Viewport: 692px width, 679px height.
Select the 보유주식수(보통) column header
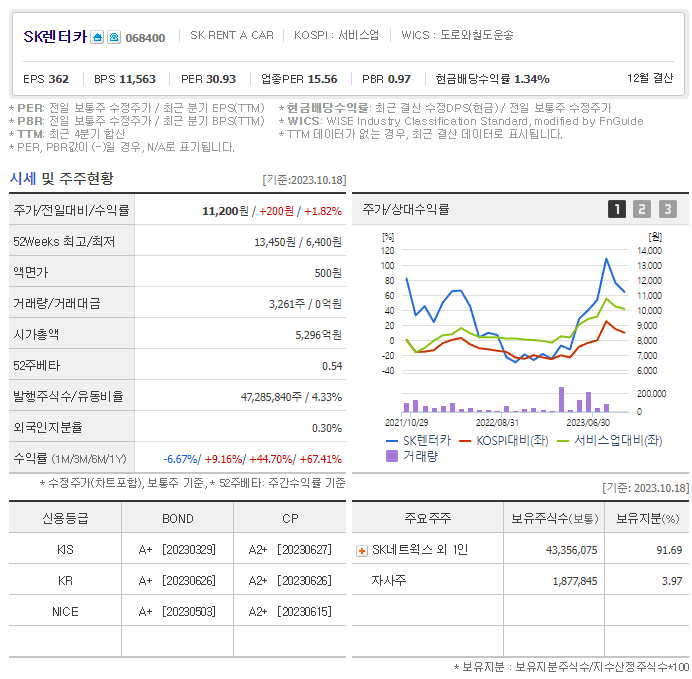point(555,518)
